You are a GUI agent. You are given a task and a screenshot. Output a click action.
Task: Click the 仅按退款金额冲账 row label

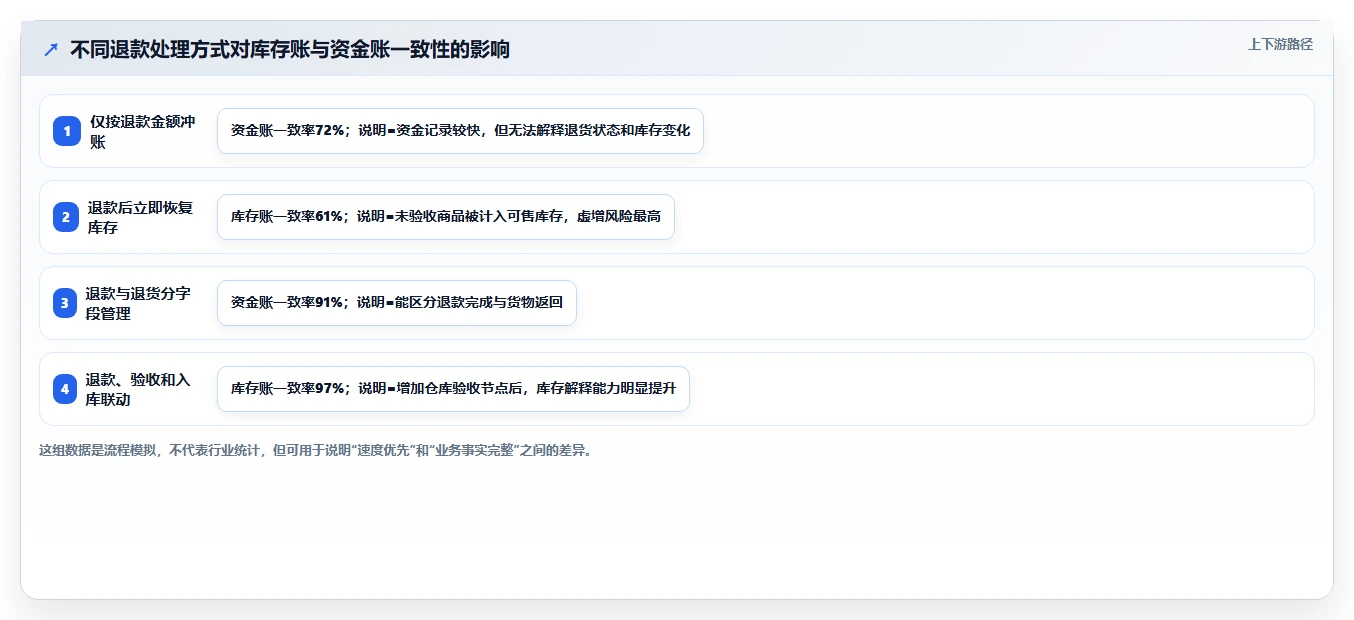pyautogui.click(x=142, y=132)
